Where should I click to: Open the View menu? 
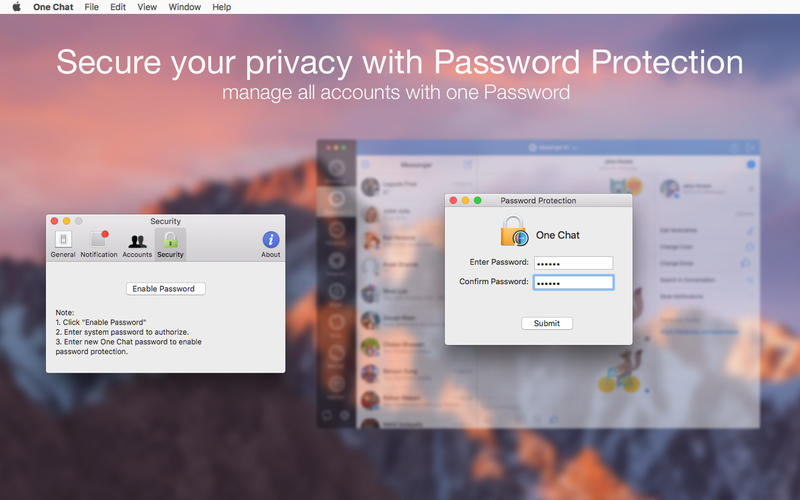pos(147,7)
